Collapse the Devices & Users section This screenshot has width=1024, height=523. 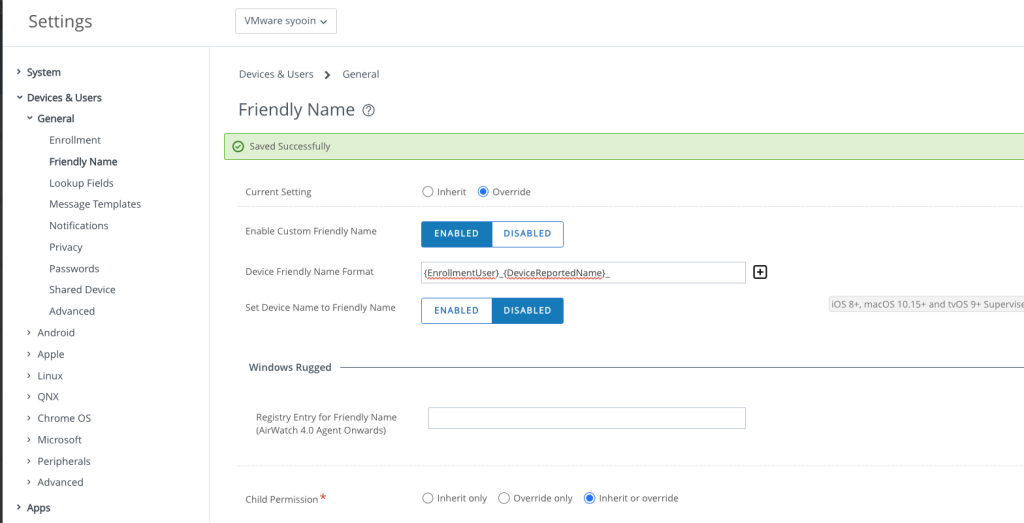pyautogui.click(x=19, y=98)
